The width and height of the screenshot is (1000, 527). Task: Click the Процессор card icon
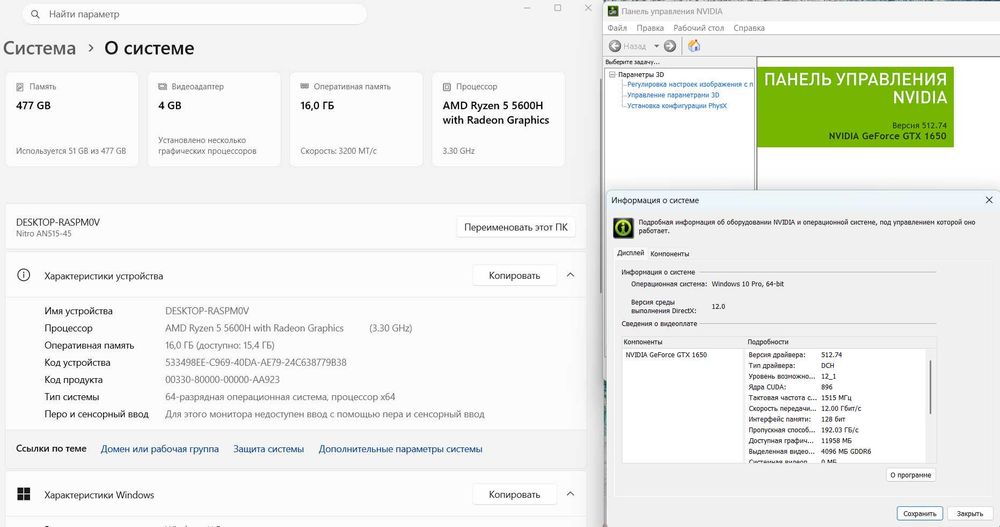tap(447, 87)
